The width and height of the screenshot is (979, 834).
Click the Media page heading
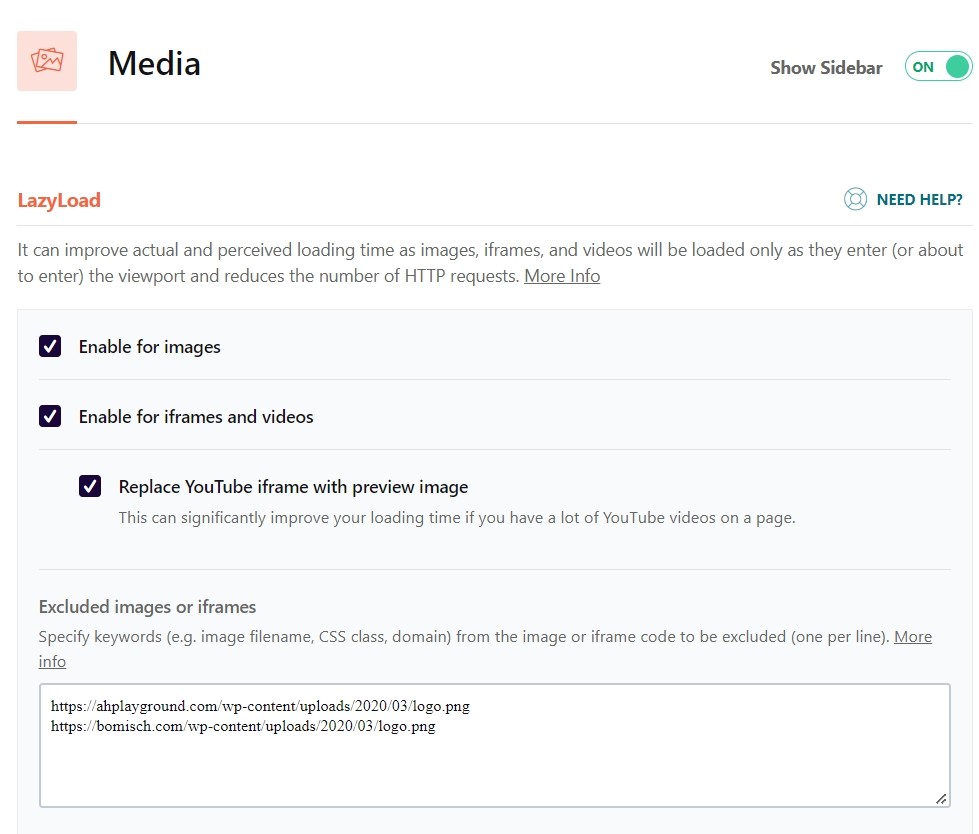(154, 64)
